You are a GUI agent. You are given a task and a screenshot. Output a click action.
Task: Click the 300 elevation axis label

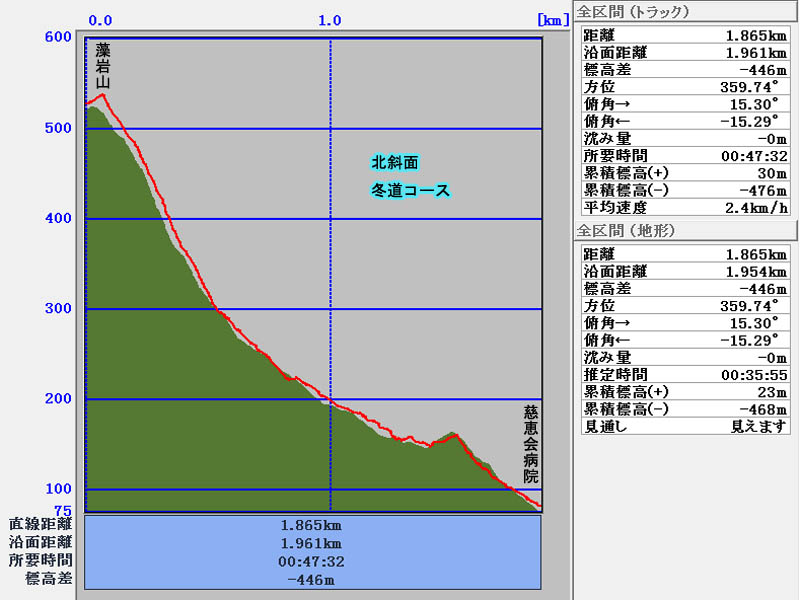point(59,309)
